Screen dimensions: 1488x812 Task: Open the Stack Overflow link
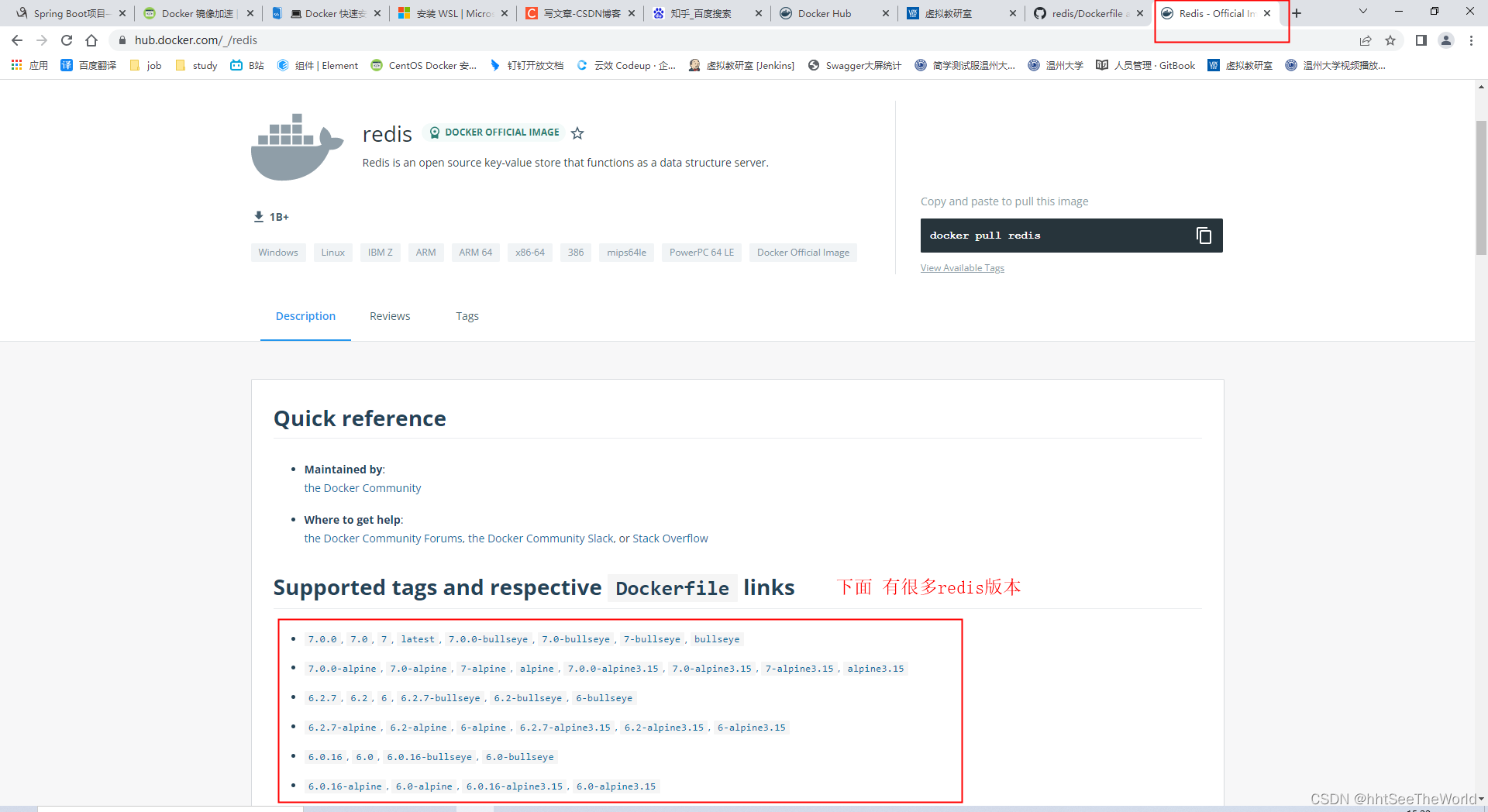tap(670, 538)
